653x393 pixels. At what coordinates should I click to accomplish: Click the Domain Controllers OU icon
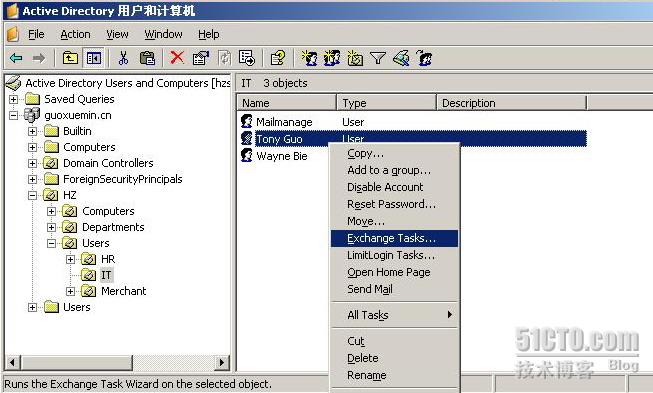tap(51, 163)
